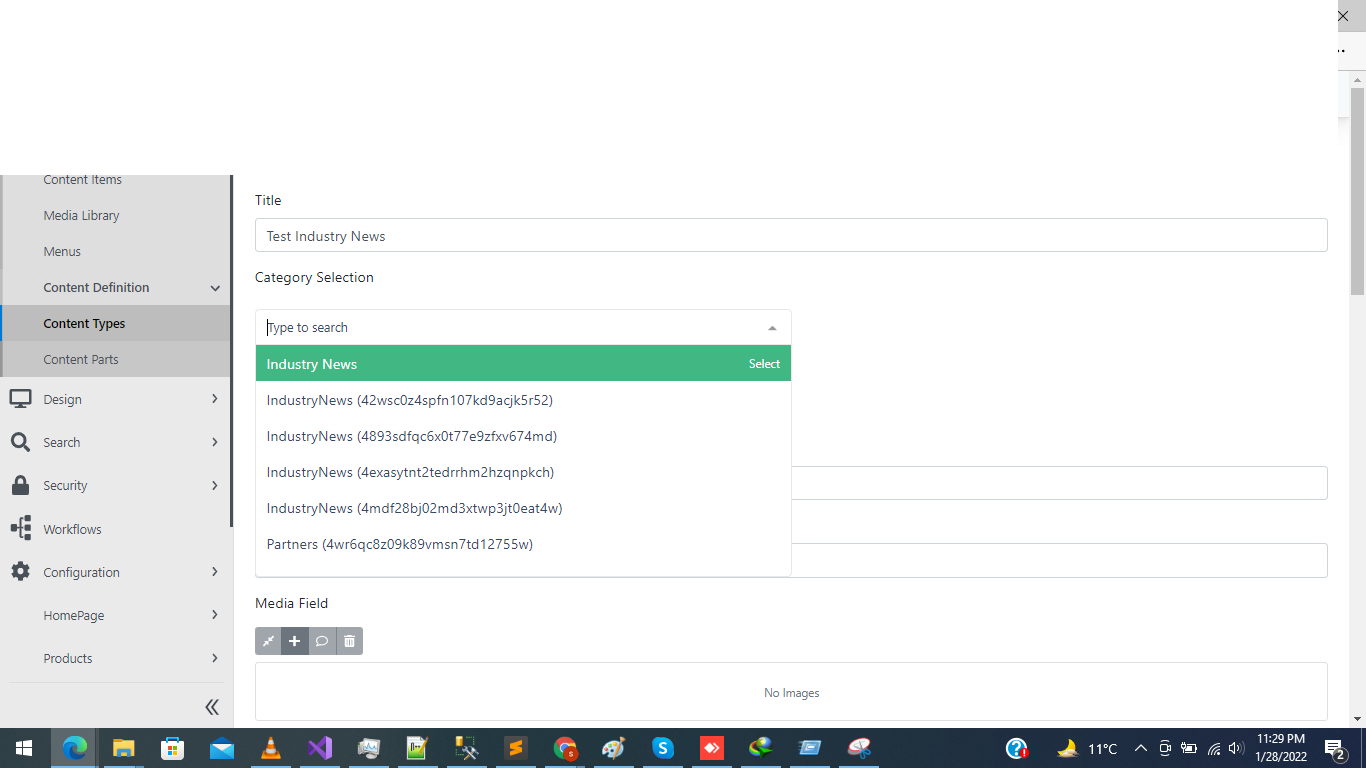Open Snipping tool from taskbar
This screenshot has width=1366, height=768.
859,748
